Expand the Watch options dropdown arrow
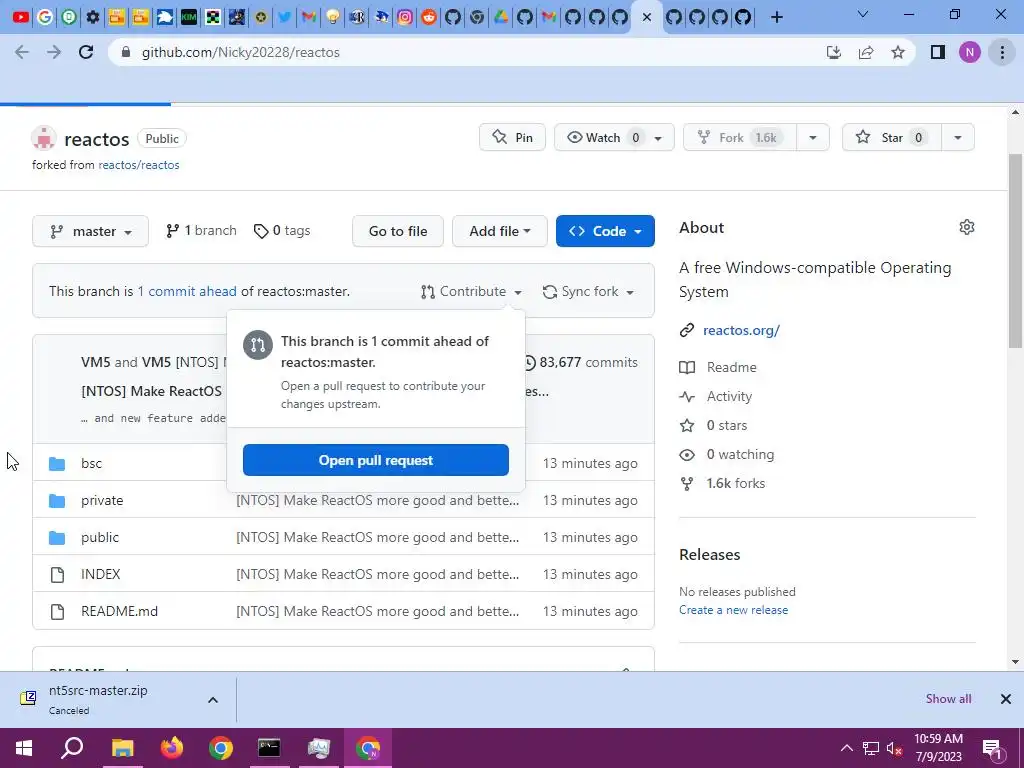 click(x=658, y=138)
